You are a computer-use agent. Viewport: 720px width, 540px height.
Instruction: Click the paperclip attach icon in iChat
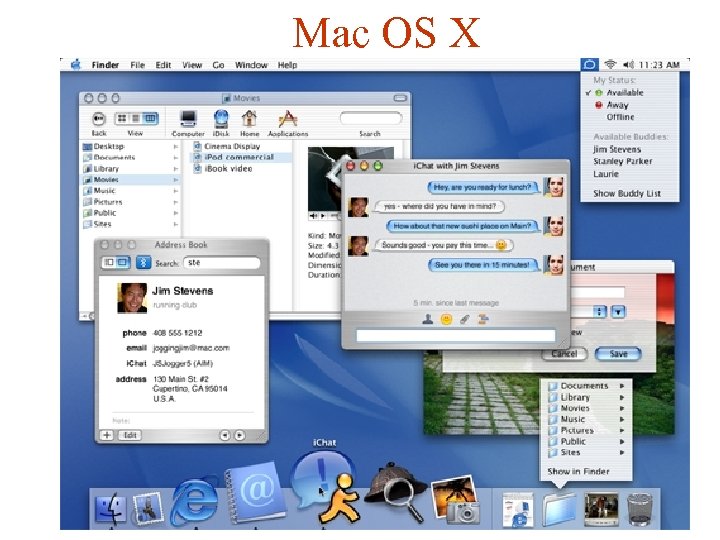click(x=464, y=319)
